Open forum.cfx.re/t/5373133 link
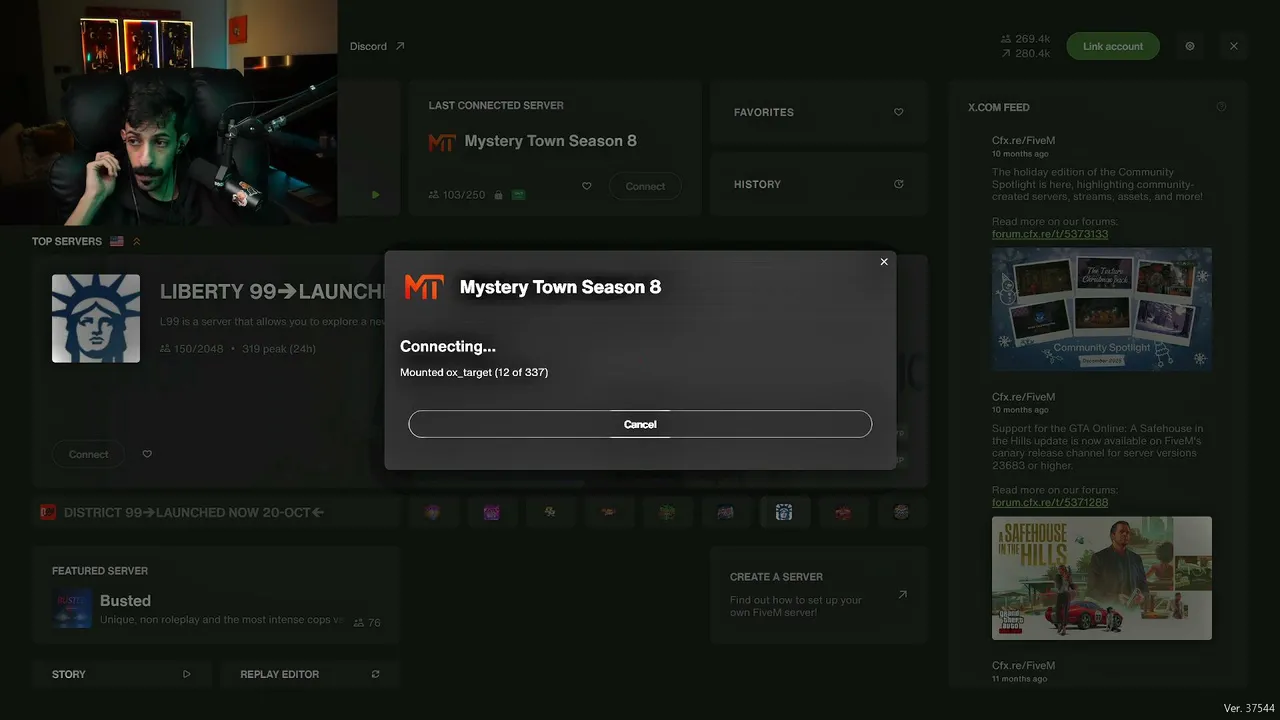The height and width of the screenshot is (720, 1280). pos(1050,234)
